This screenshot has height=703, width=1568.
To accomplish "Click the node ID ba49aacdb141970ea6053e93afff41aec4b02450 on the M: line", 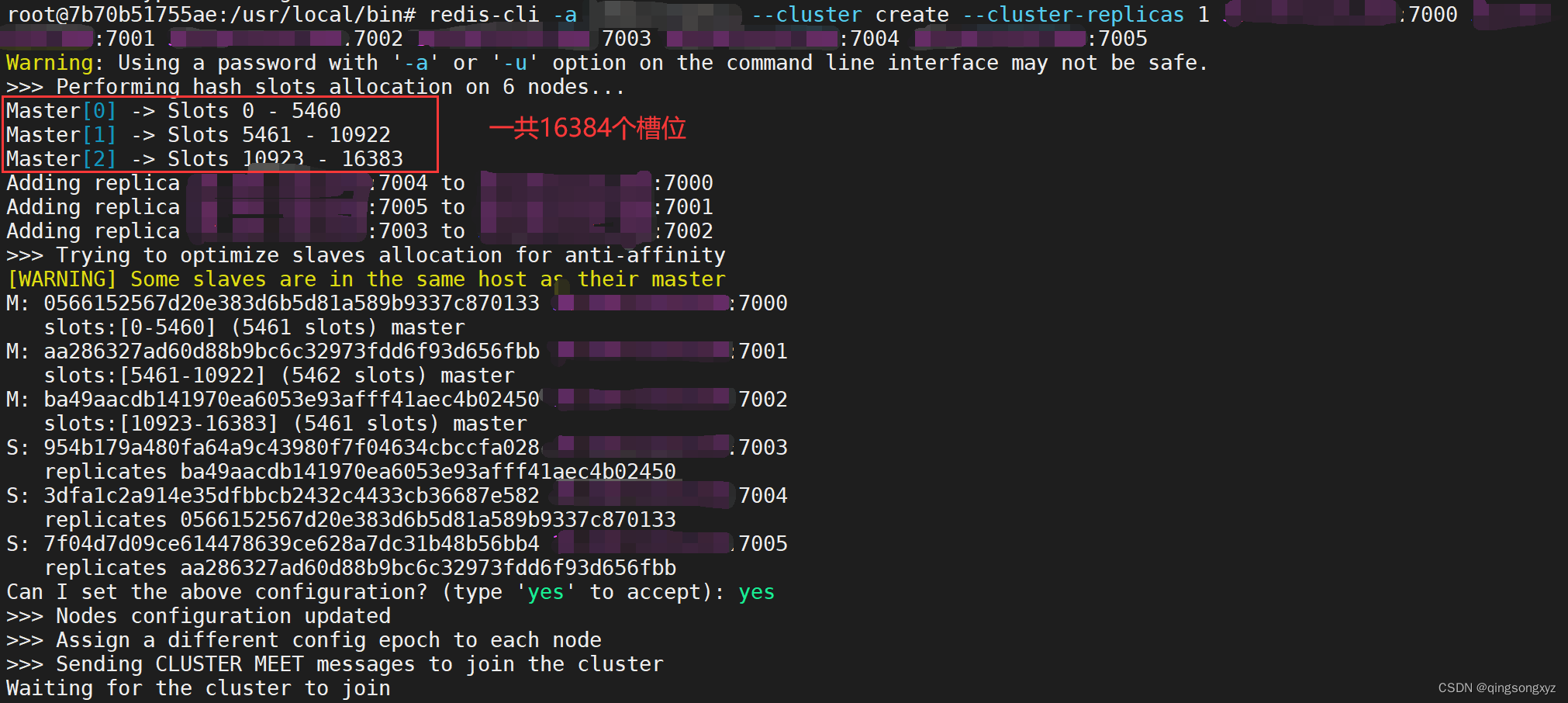I will pos(292,400).
